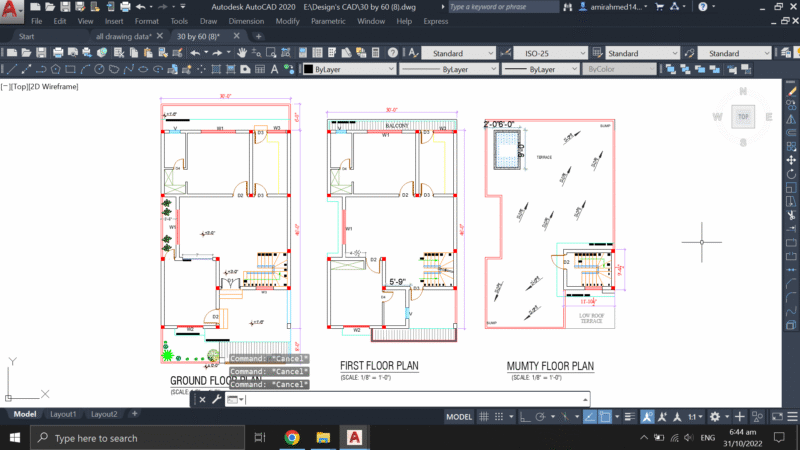The width and height of the screenshot is (800, 450).
Task: Expand the annotation scale 1:1 dropdown
Action: tap(701, 417)
